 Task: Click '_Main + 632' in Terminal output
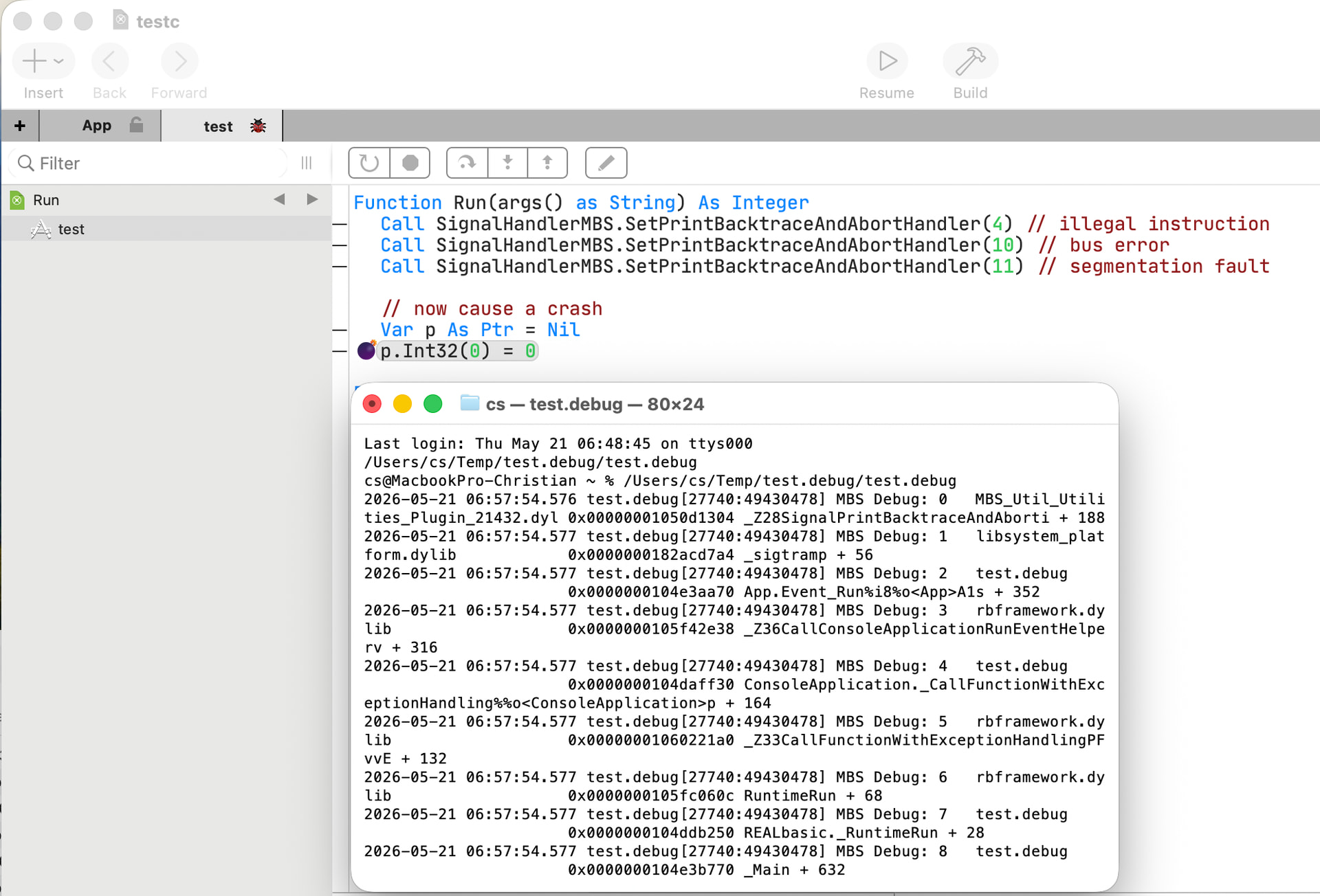click(795, 871)
